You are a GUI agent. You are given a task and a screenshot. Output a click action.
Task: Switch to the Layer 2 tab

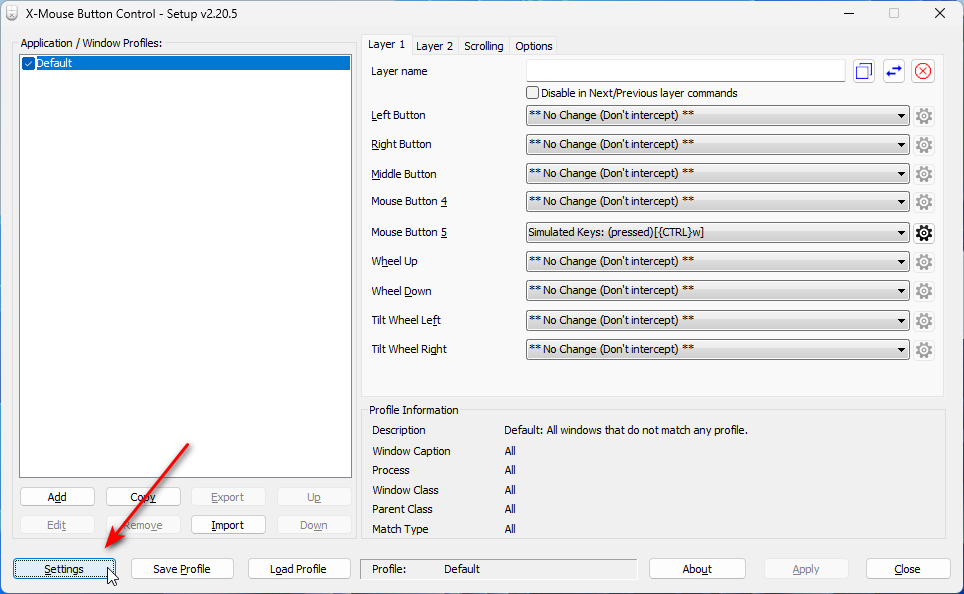point(434,46)
